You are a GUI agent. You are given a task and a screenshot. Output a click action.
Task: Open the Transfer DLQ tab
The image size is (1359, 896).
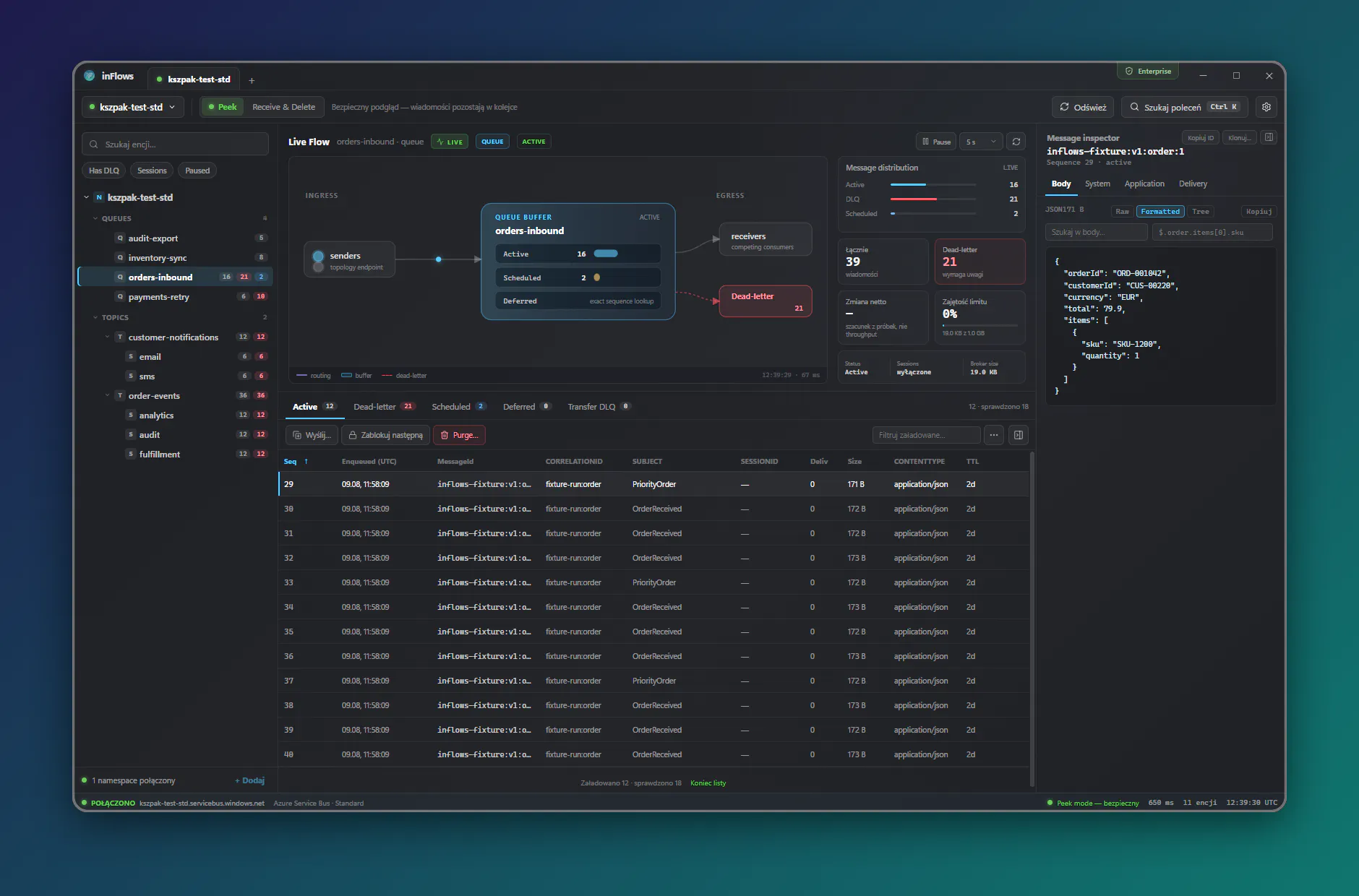599,407
